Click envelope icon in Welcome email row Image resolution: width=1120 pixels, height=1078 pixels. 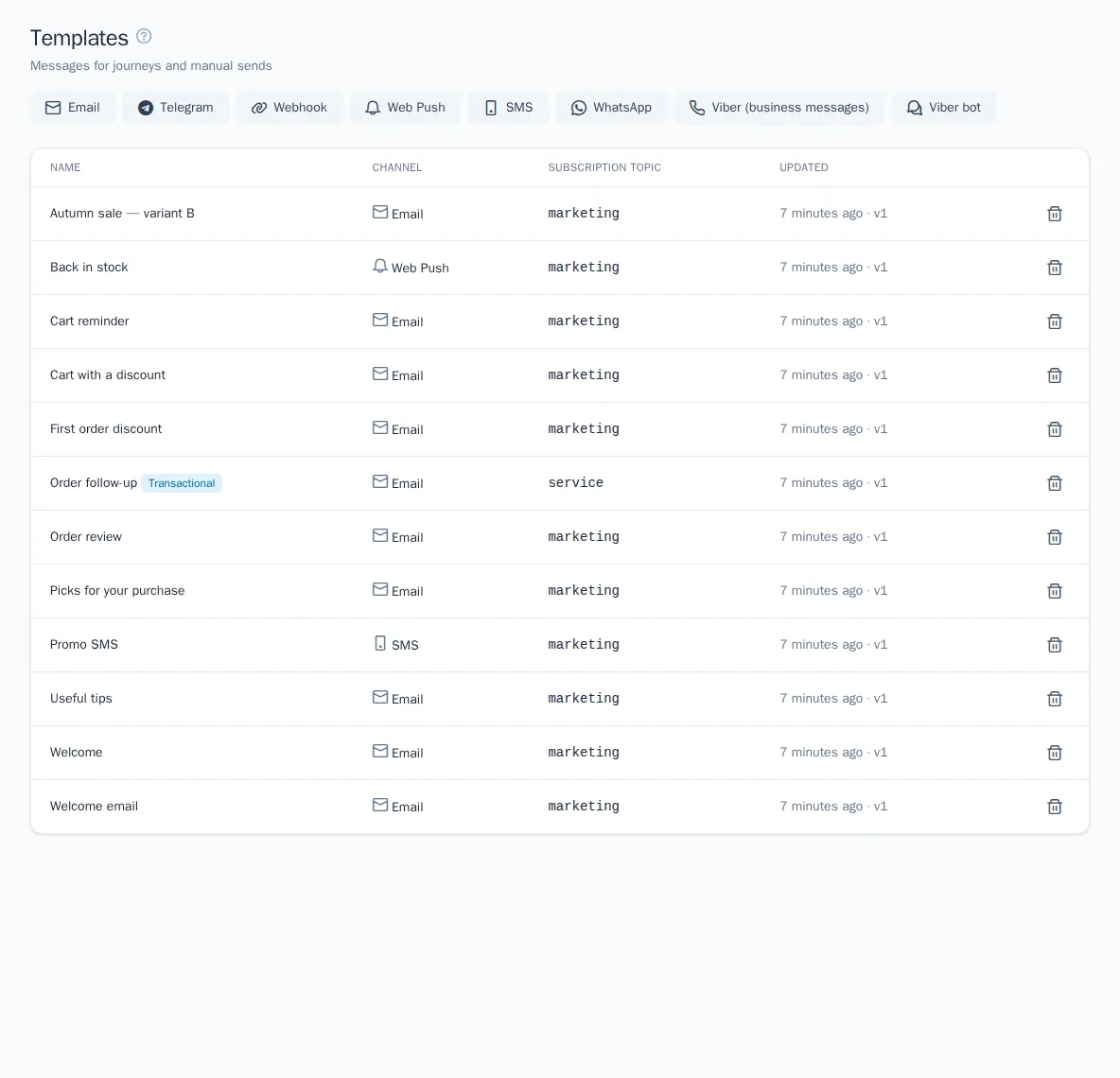coord(380,806)
